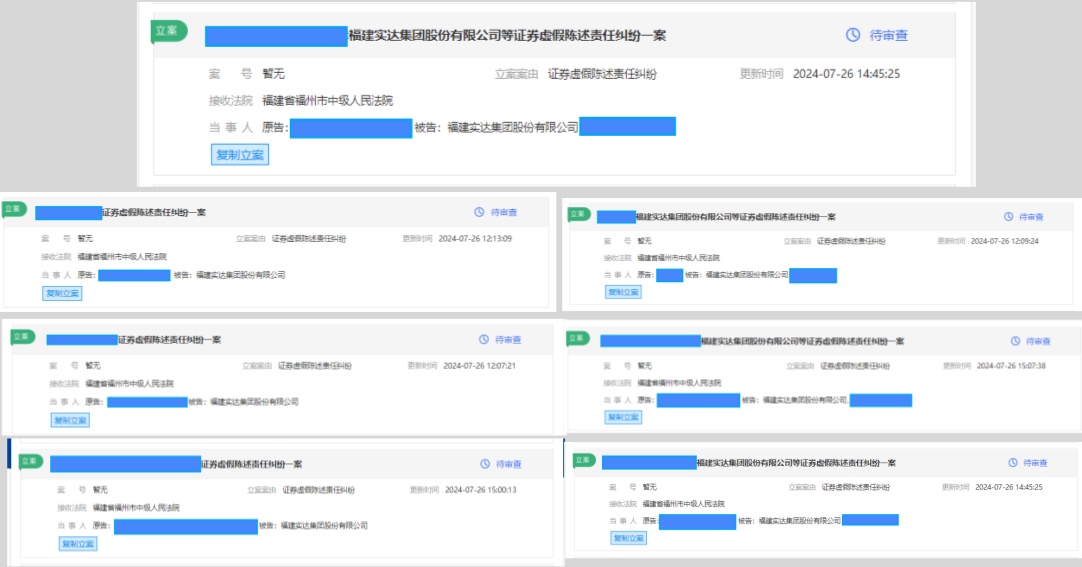Click 复制立案 in the 12:07:21 case card
The width and height of the screenshot is (1082, 567).
[x=70, y=419]
